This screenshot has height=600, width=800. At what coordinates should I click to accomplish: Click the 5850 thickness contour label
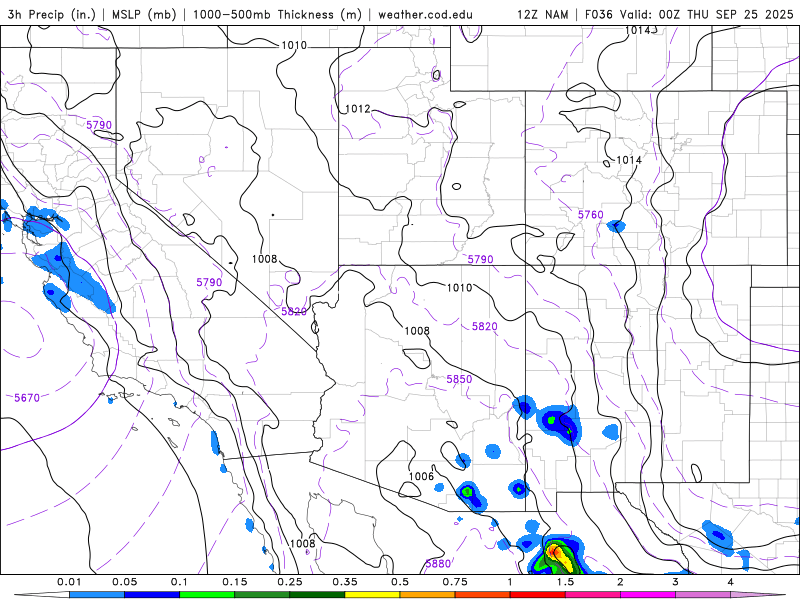(459, 379)
